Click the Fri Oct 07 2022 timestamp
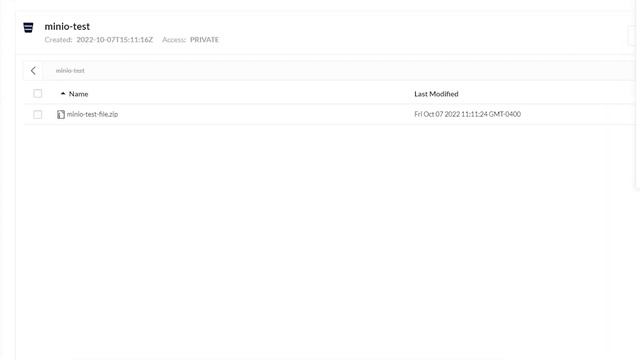The image size is (640, 360). tap(467, 114)
